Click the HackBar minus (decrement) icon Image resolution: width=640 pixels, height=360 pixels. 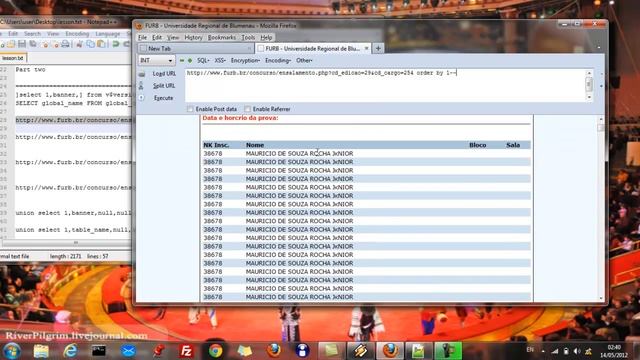point(182,60)
